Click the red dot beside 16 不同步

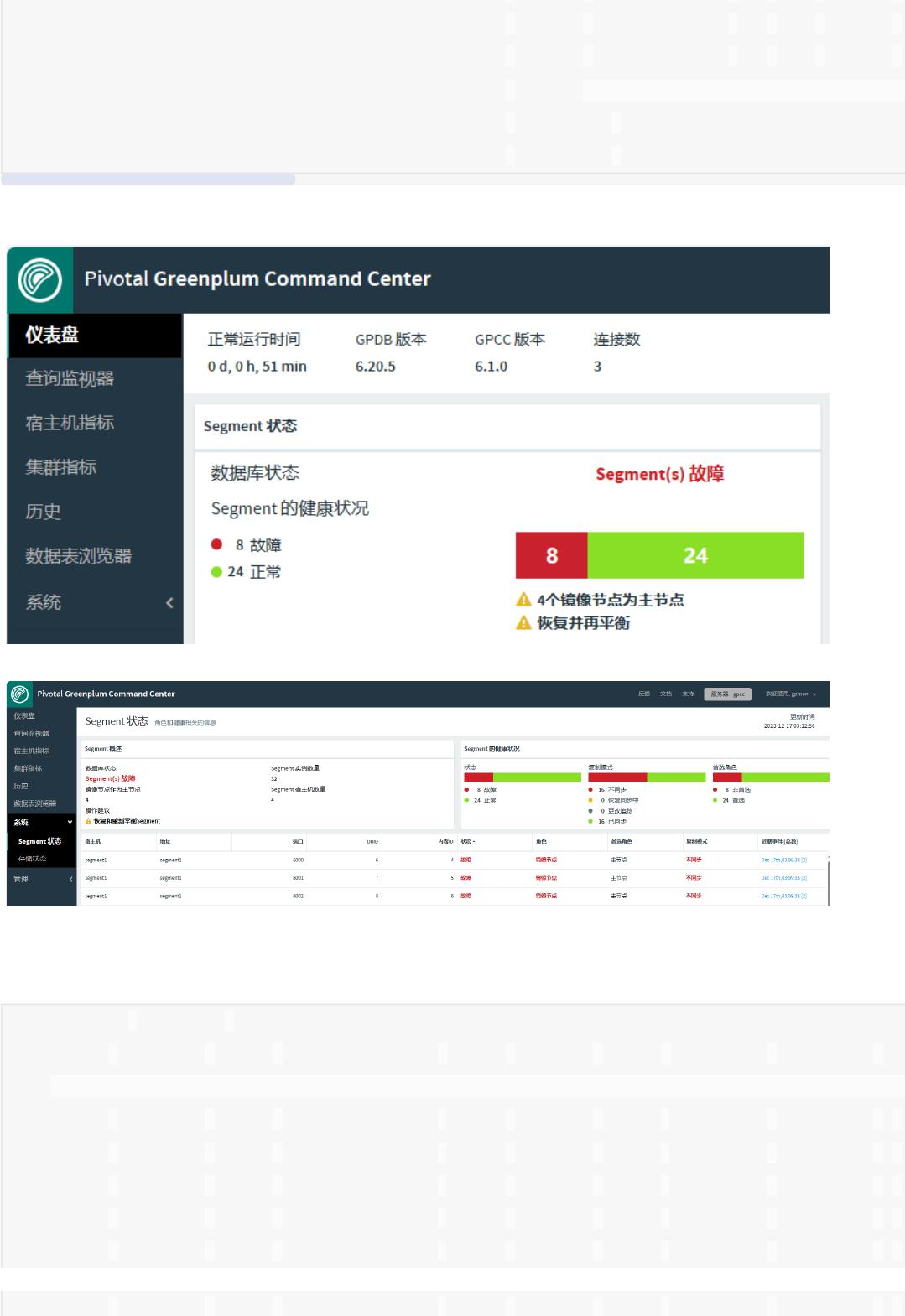click(590, 789)
